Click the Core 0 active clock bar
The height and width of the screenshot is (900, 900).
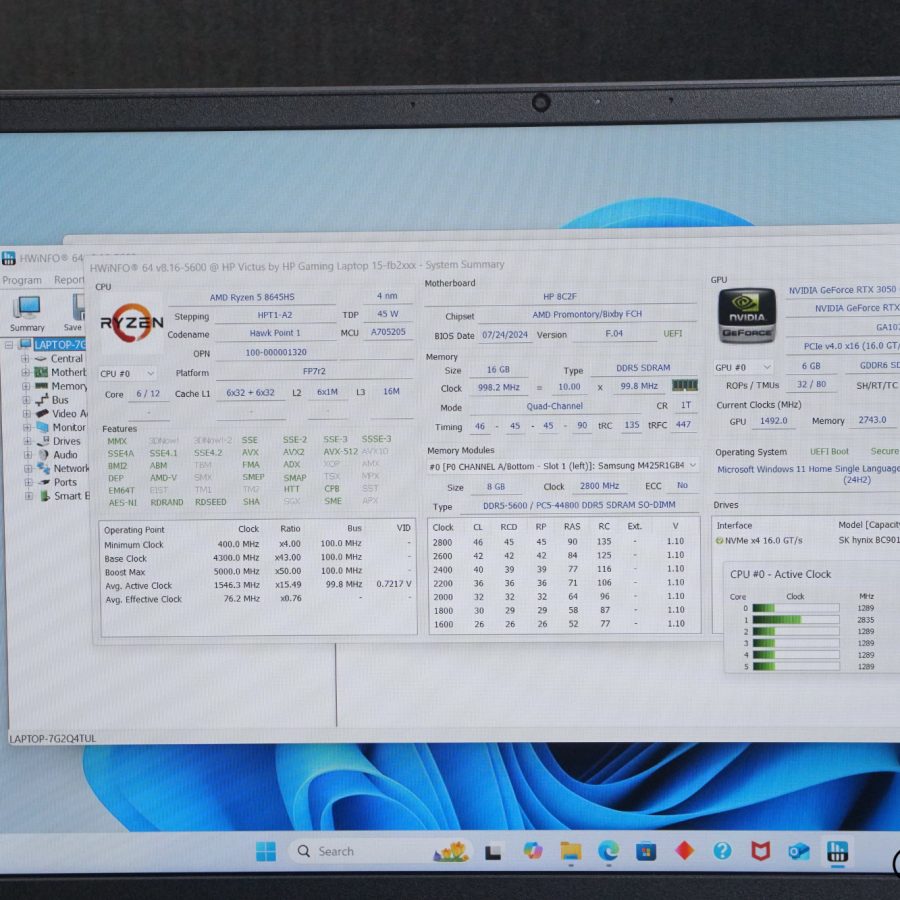tap(796, 608)
